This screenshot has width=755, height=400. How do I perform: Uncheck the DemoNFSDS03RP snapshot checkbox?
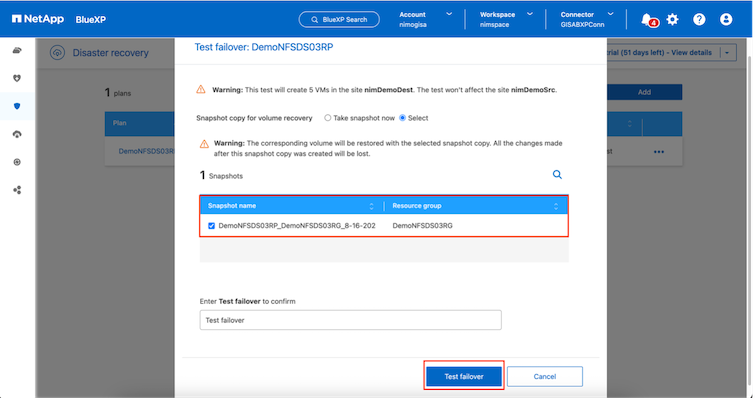[x=211, y=226]
